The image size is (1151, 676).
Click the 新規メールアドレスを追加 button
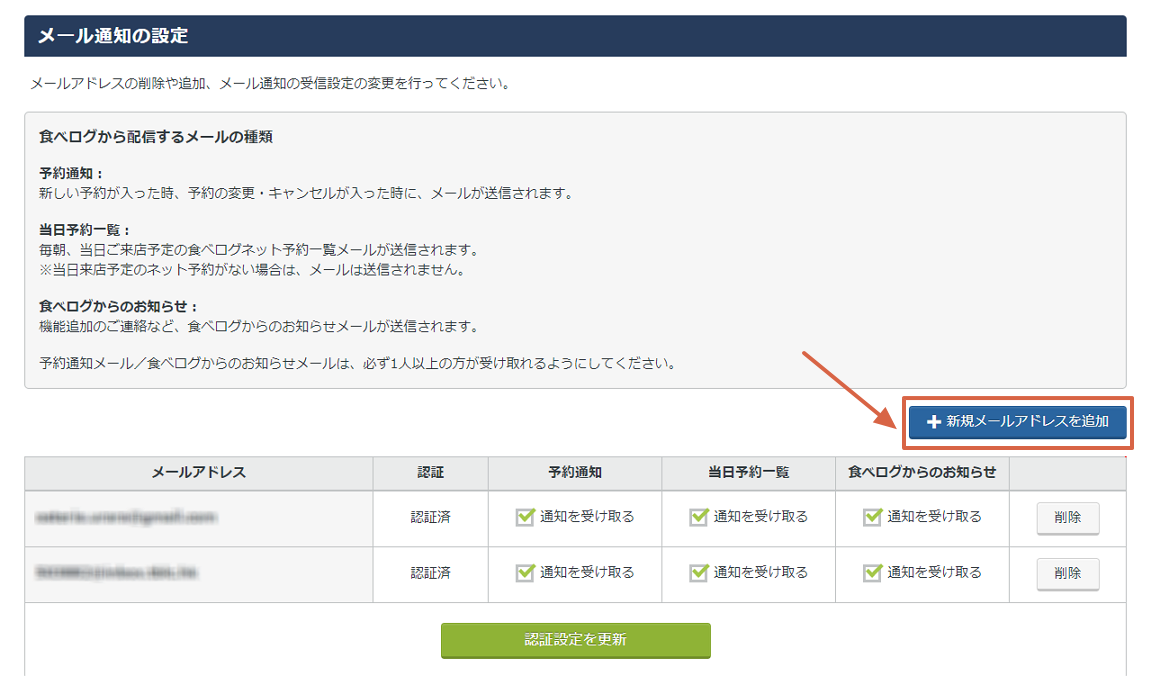coord(1018,422)
